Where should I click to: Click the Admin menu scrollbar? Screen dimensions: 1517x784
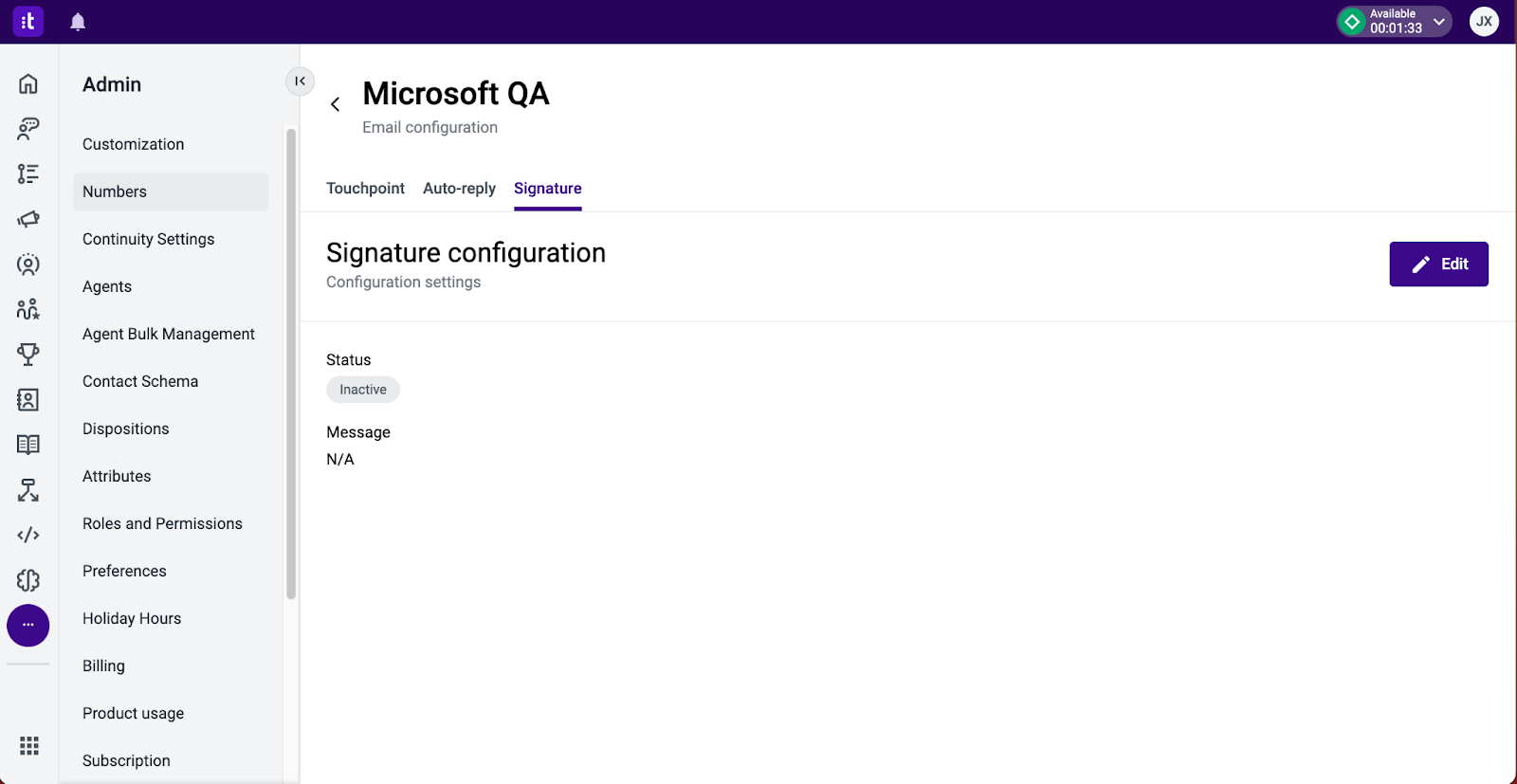(291, 364)
